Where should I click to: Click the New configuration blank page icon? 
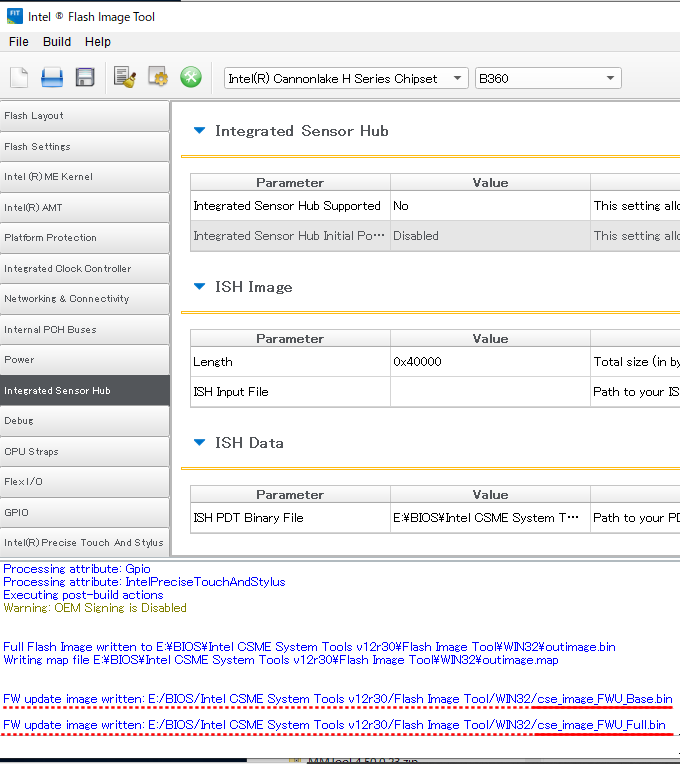19,78
